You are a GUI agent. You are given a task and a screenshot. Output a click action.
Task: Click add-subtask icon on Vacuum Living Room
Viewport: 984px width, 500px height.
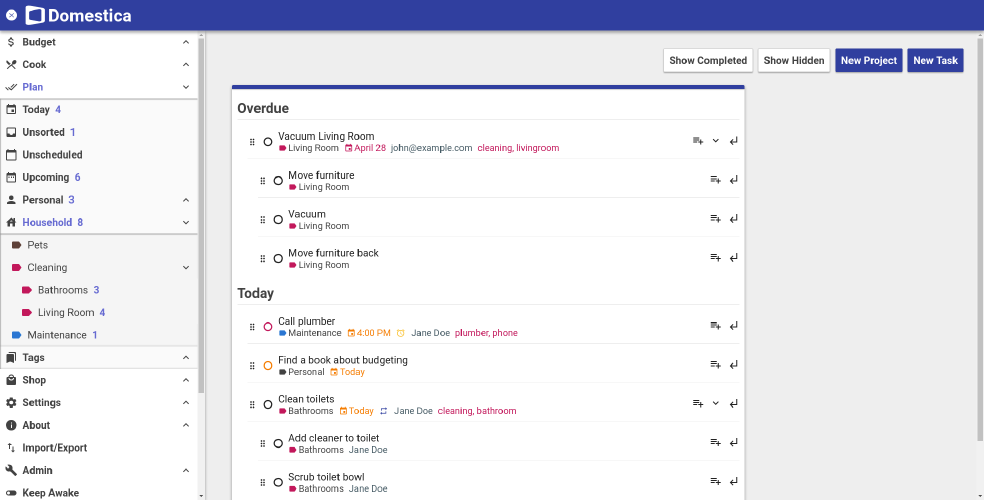[697, 142]
